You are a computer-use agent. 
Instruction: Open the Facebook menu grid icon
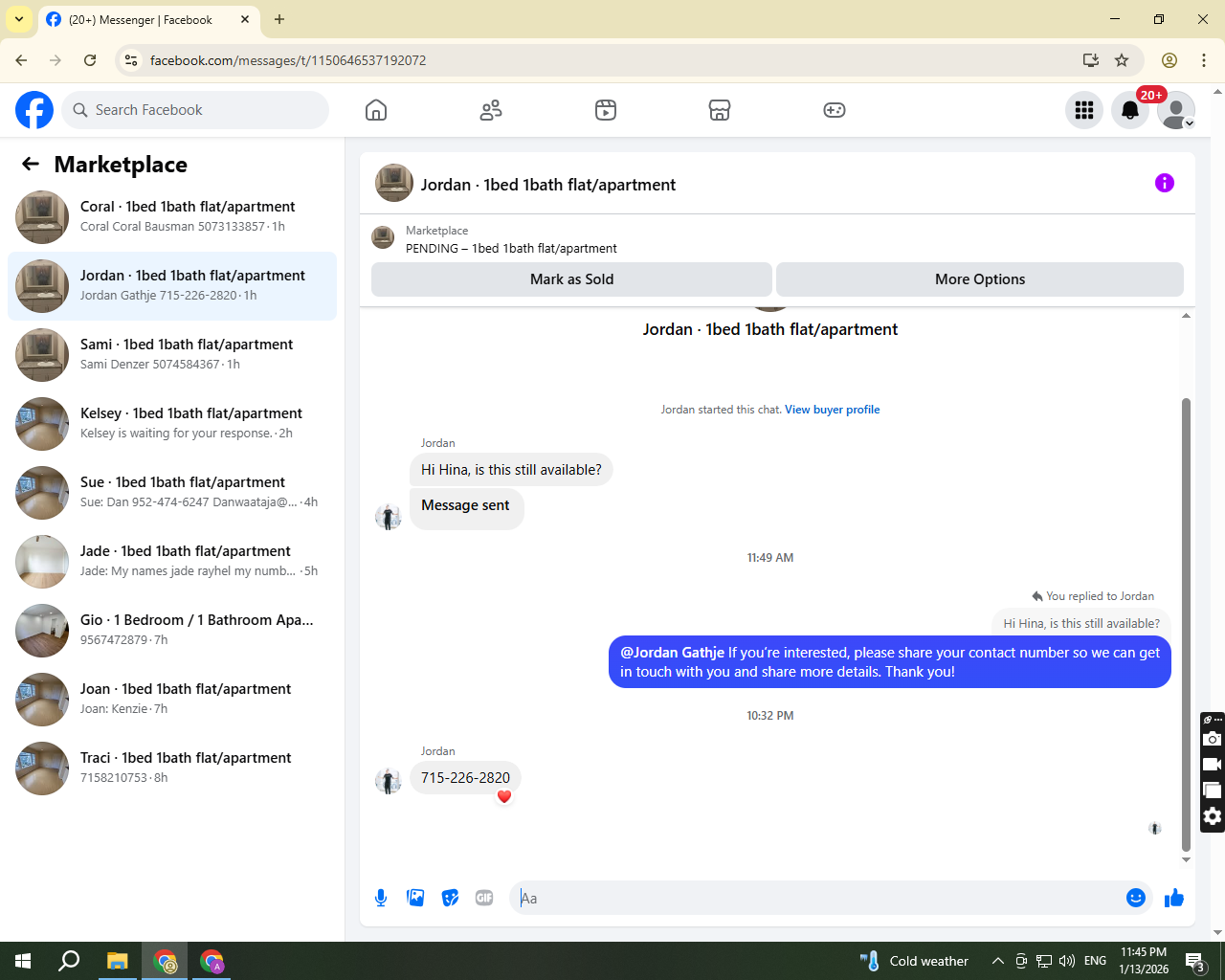(1084, 110)
